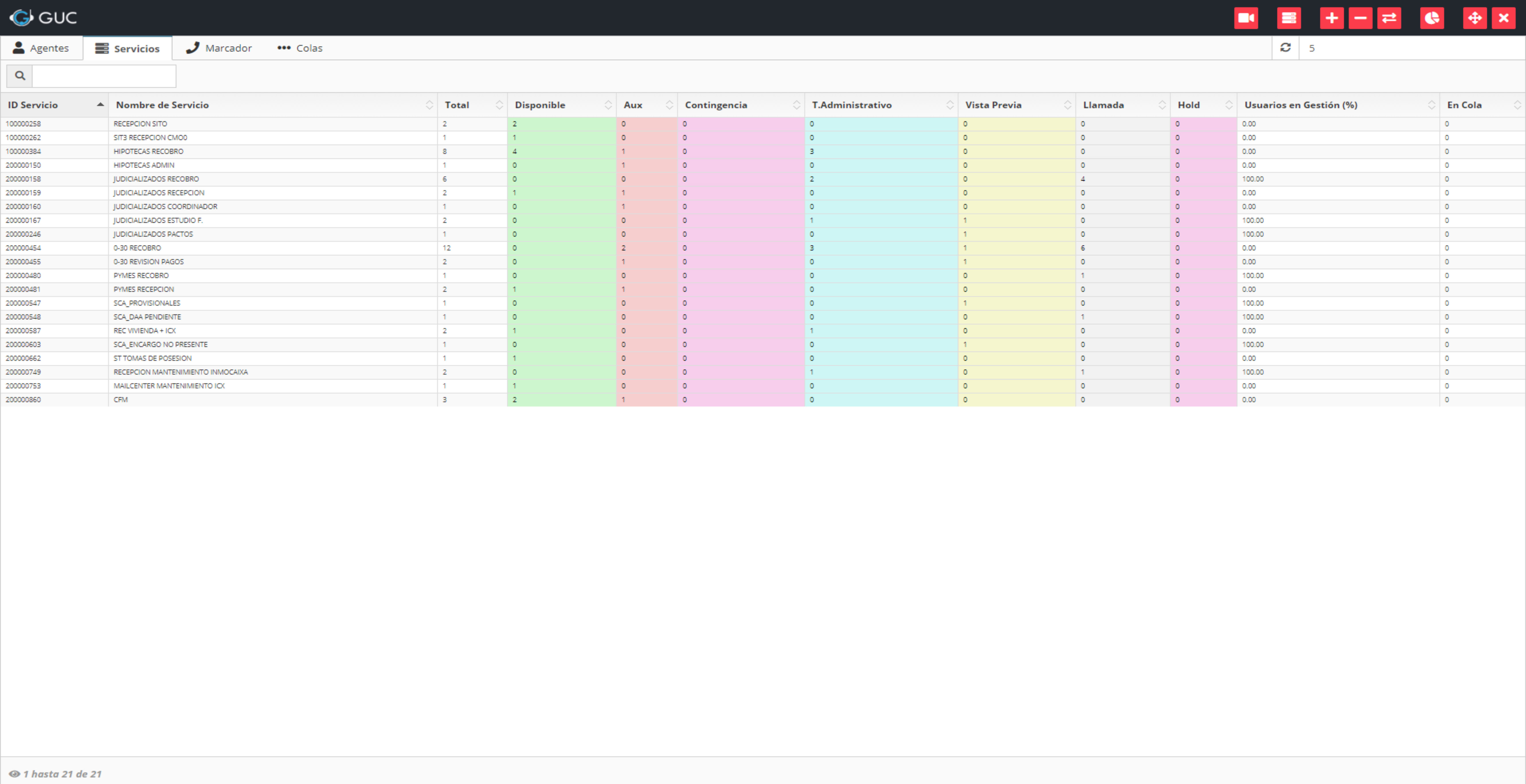1526x784 pixels.
Task: Click the search magnifier icon
Action: click(x=19, y=76)
